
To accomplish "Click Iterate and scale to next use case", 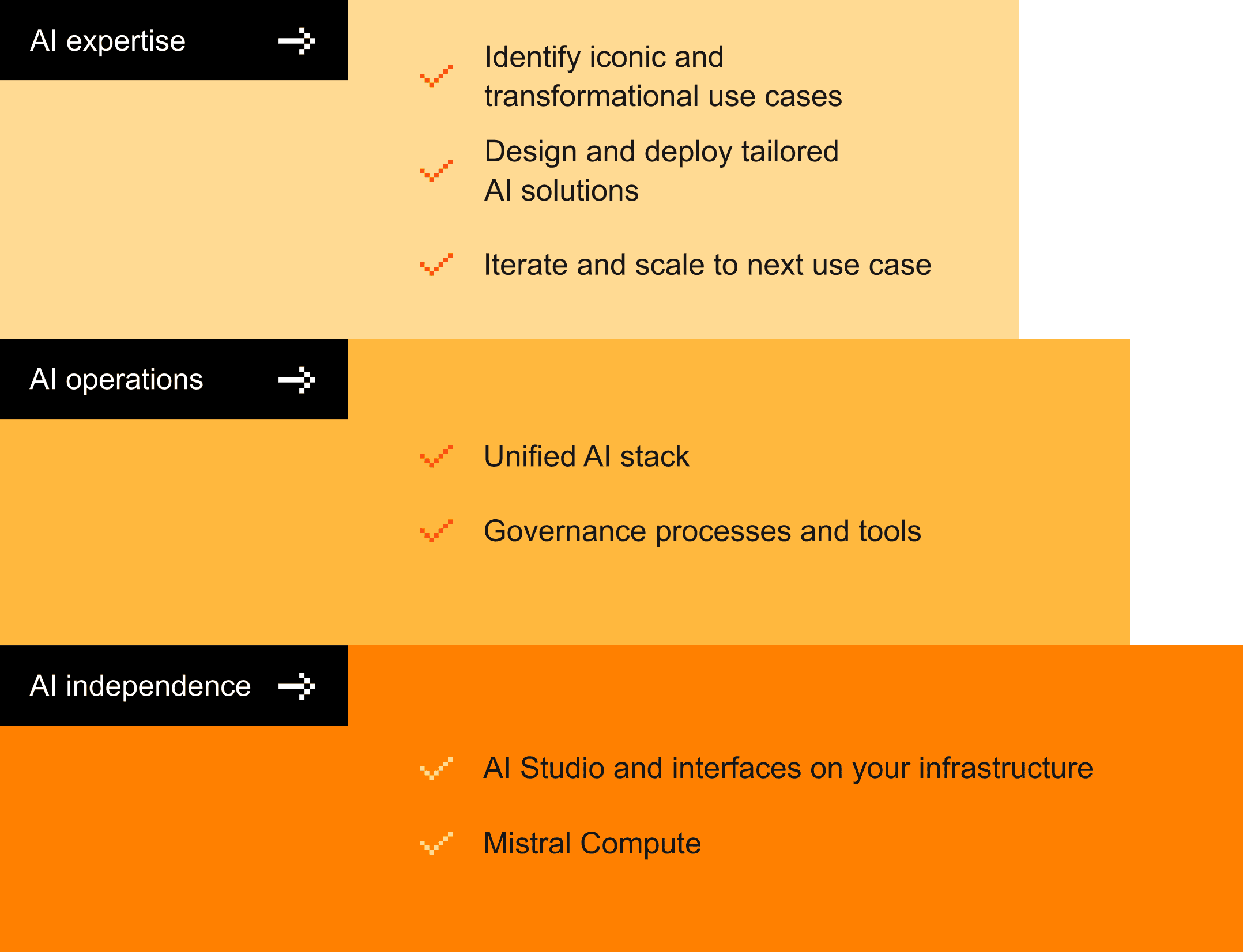I will 707,265.
